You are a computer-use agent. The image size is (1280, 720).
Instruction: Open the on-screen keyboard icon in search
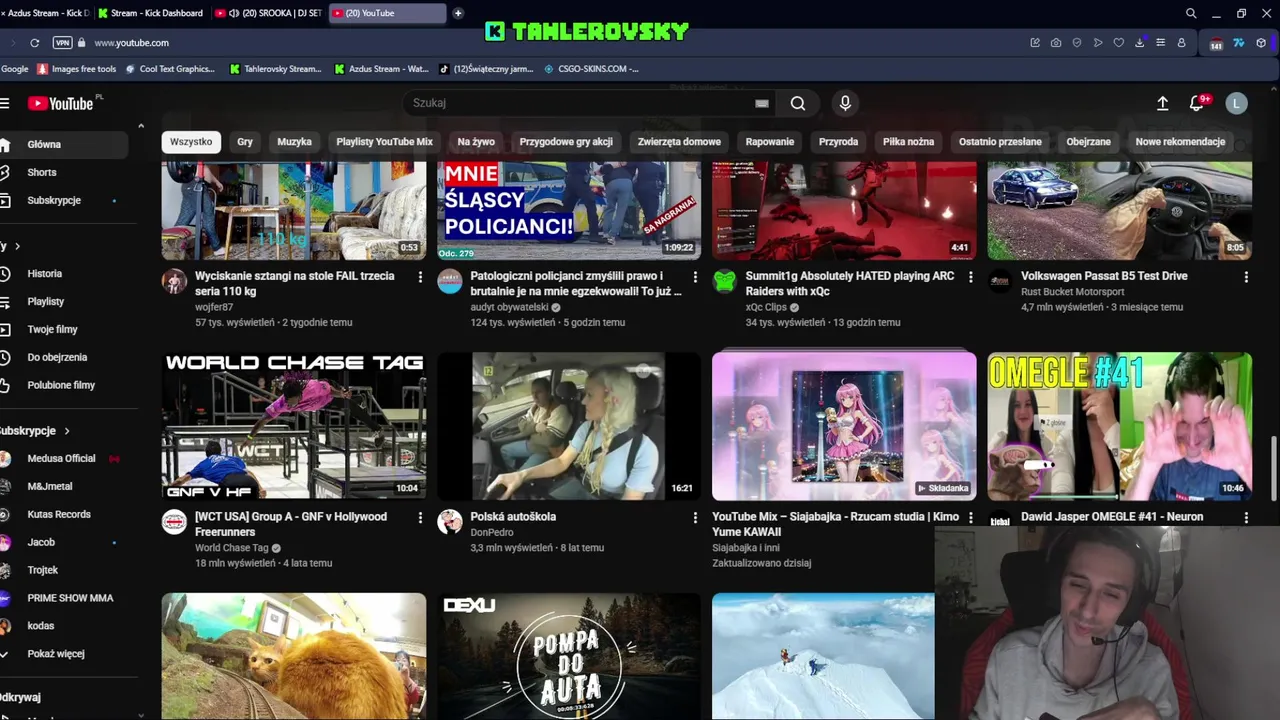point(762,103)
